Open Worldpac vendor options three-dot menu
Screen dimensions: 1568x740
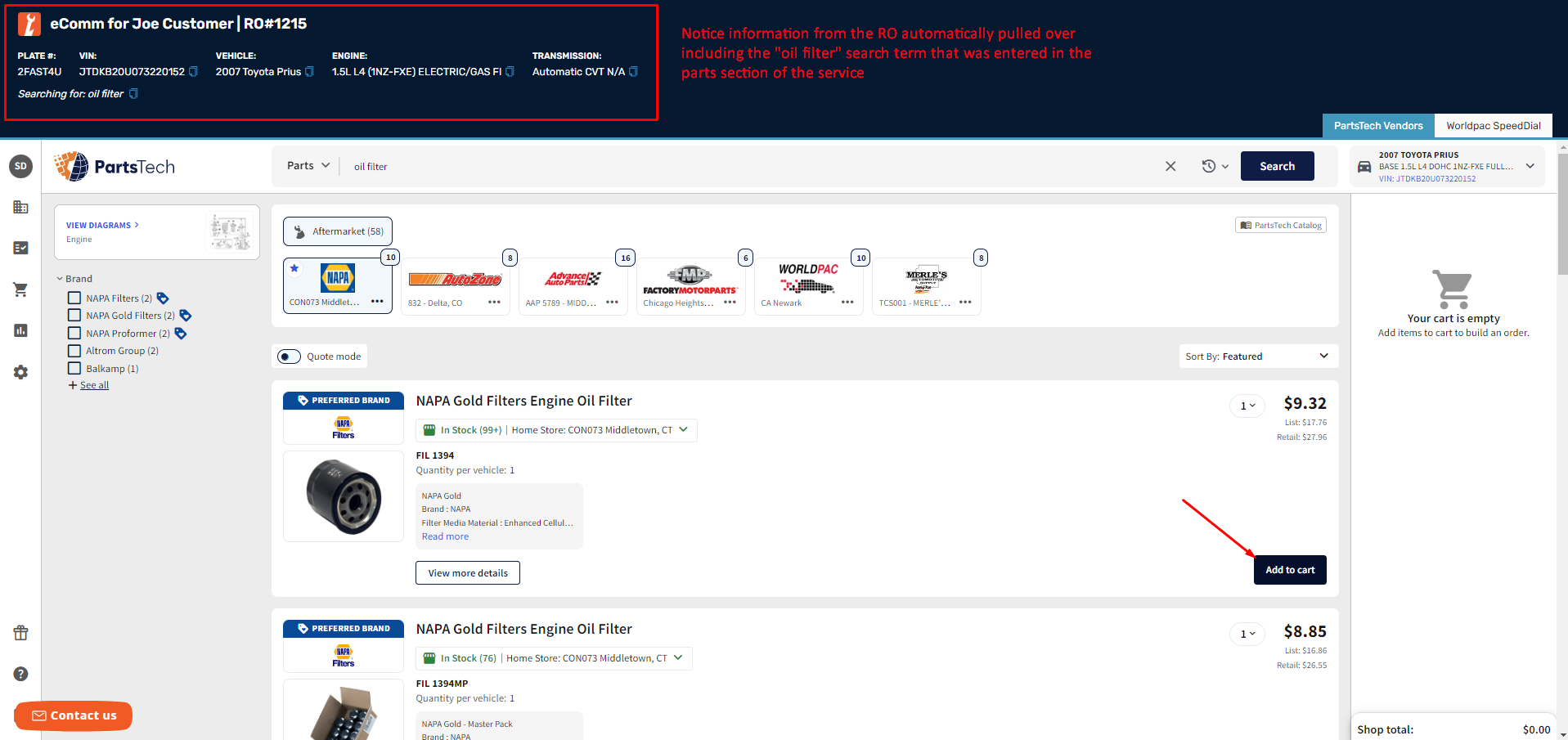[847, 302]
